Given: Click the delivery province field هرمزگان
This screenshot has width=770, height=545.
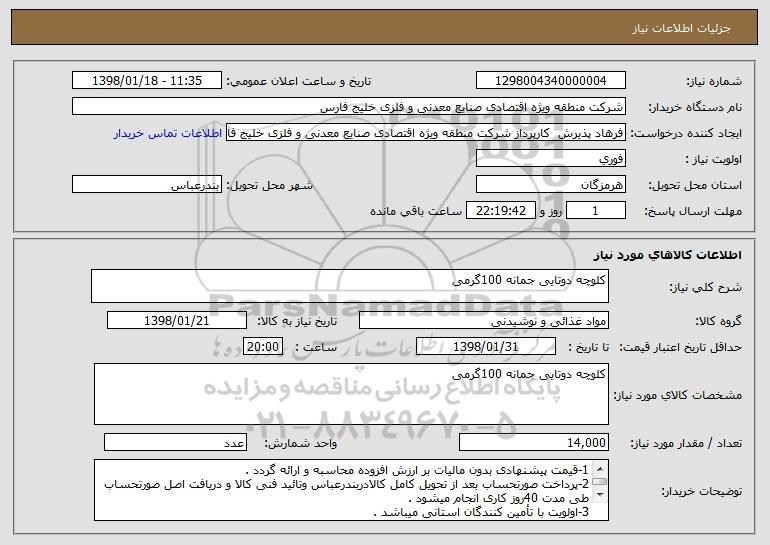Looking at the screenshot, I should tap(550, 185).
